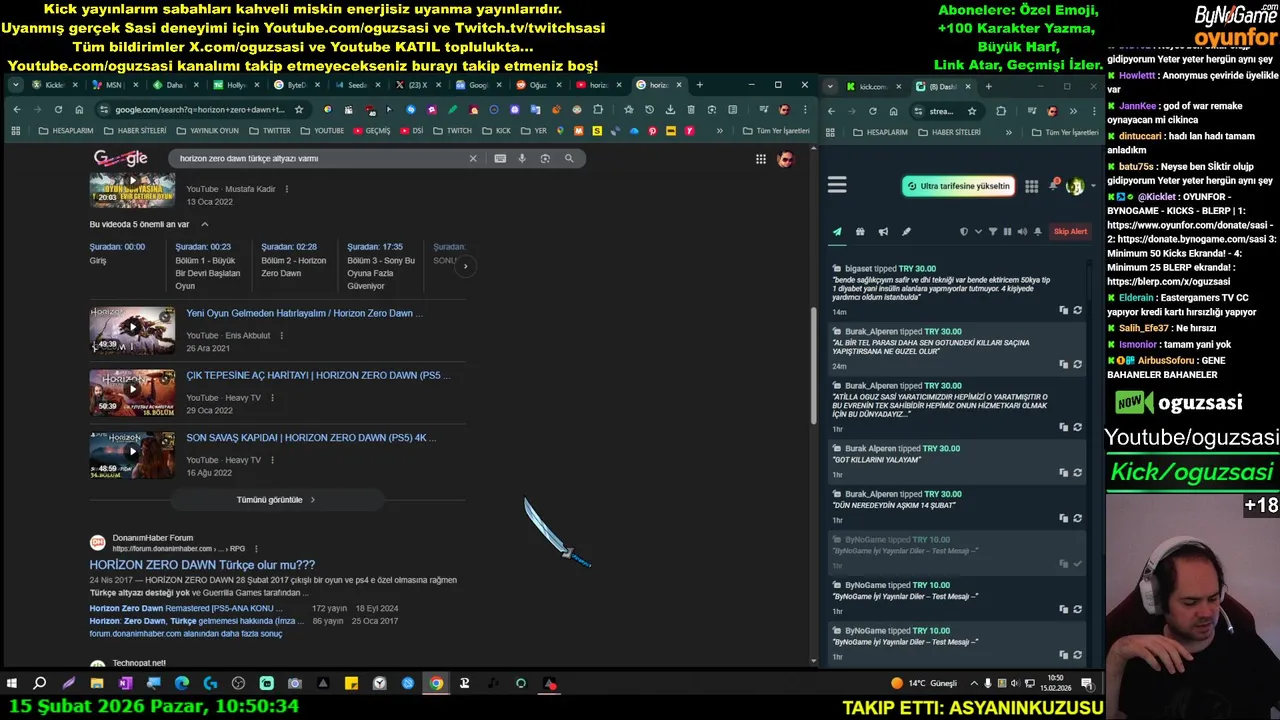Reload the Google search page
Viewport: 1280px width, 720px height.
58,110
